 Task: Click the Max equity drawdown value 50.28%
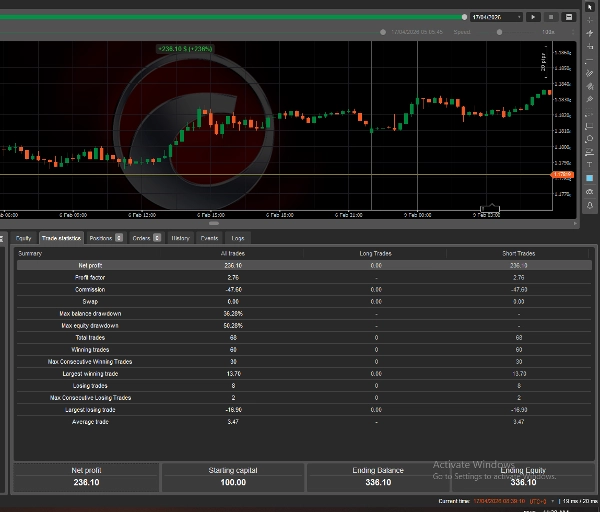233,326
